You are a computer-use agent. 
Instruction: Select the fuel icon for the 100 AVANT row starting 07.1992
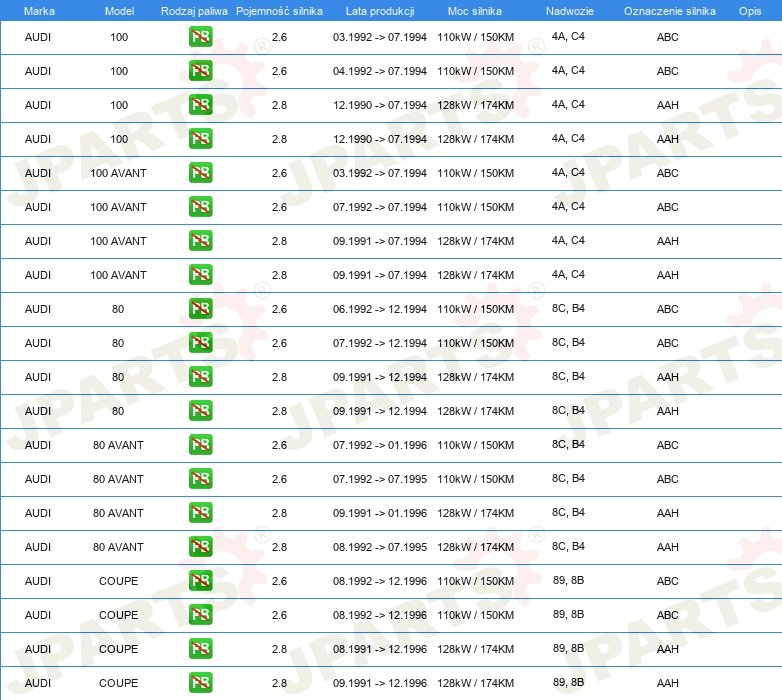200,206
